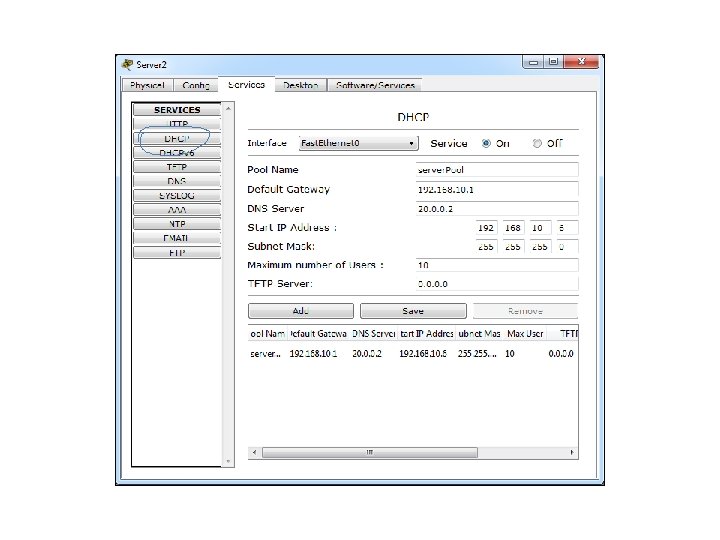Open the Desktop tab
Viewport: 720px width, 540px height.
pyautogui.click(x=301, y=85)
